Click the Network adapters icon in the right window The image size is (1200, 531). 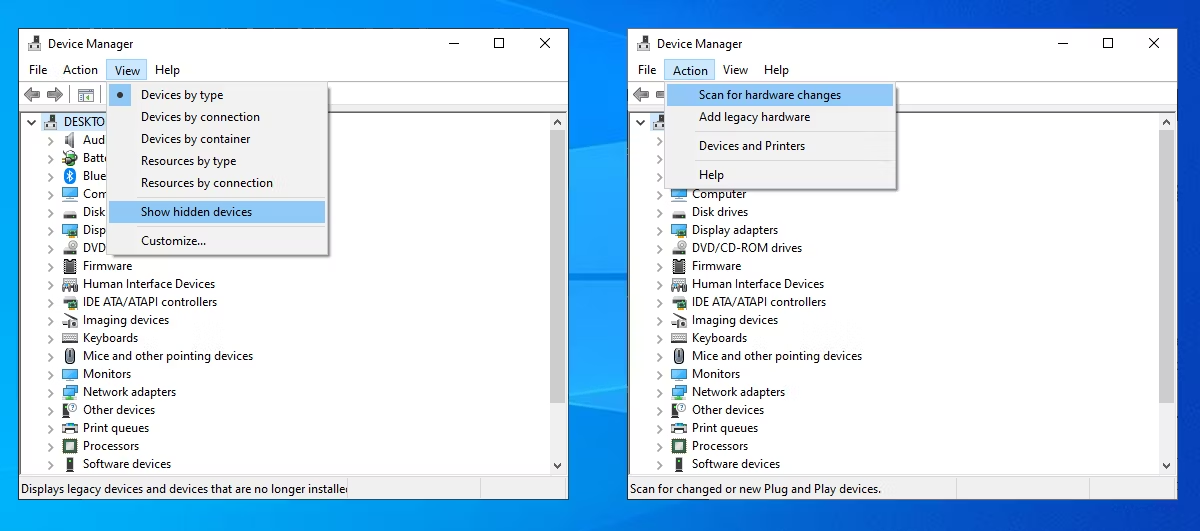click(679, 392)
